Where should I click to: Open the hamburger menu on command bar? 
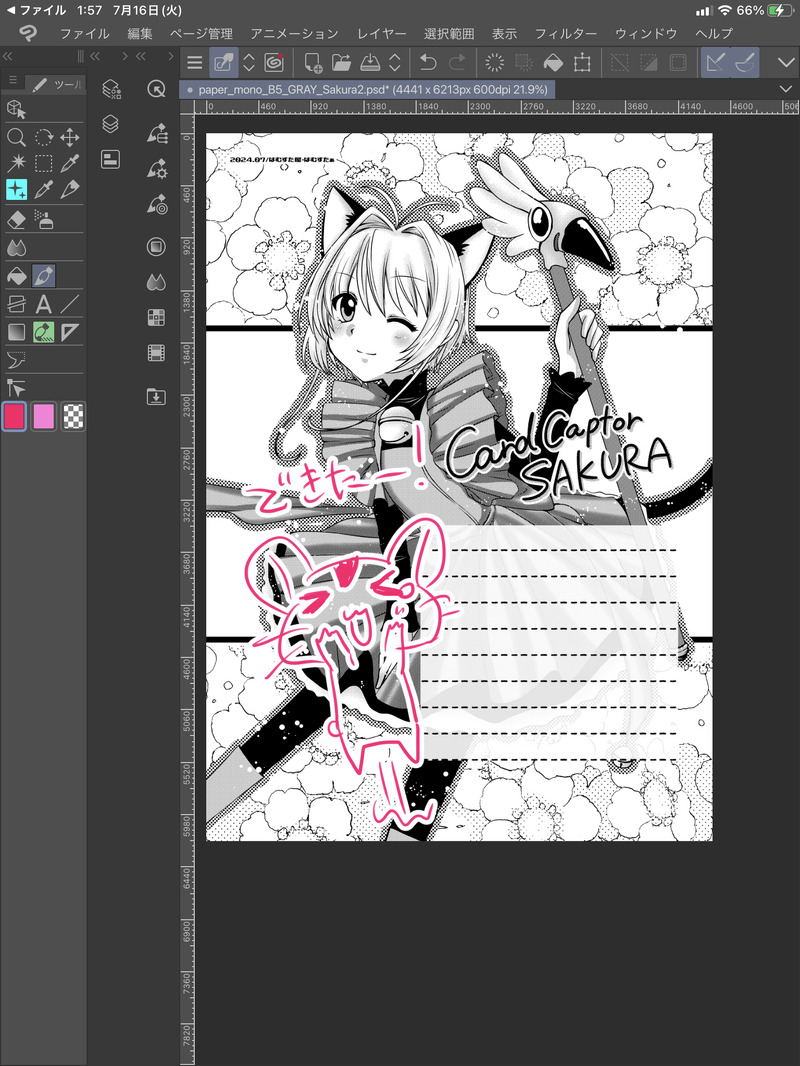coord(195,63)
